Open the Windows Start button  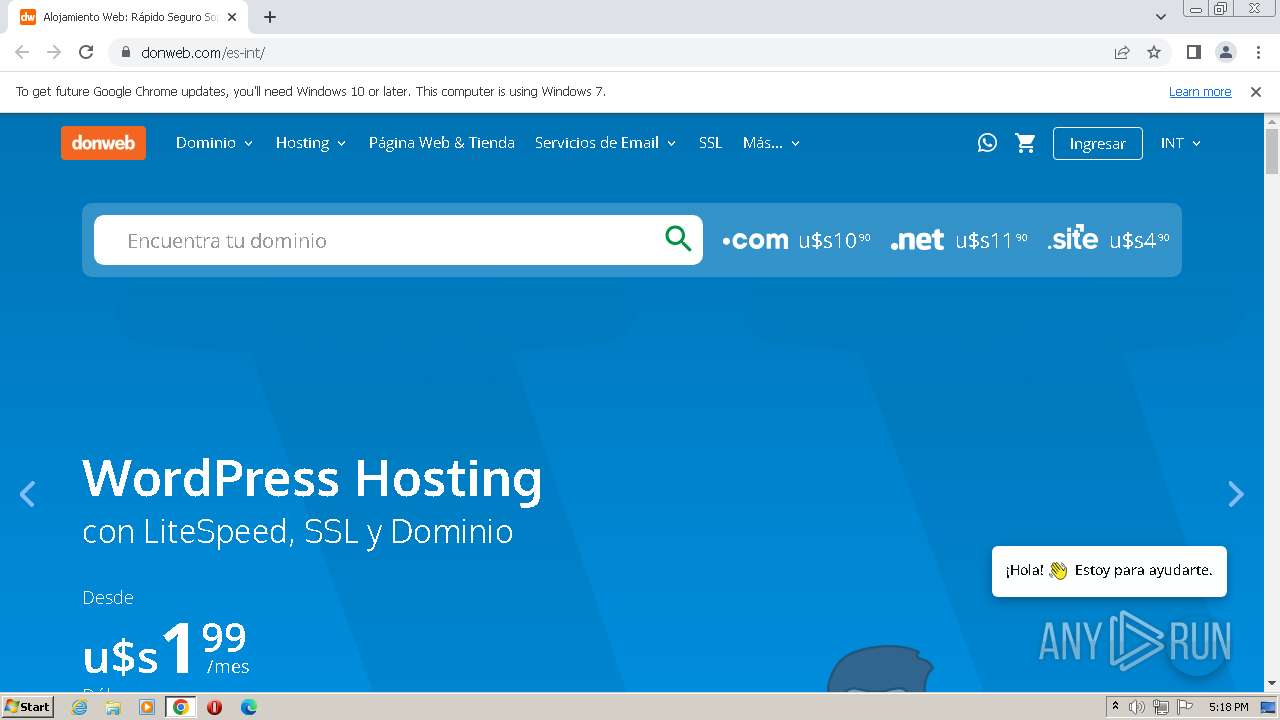(28, 707)
